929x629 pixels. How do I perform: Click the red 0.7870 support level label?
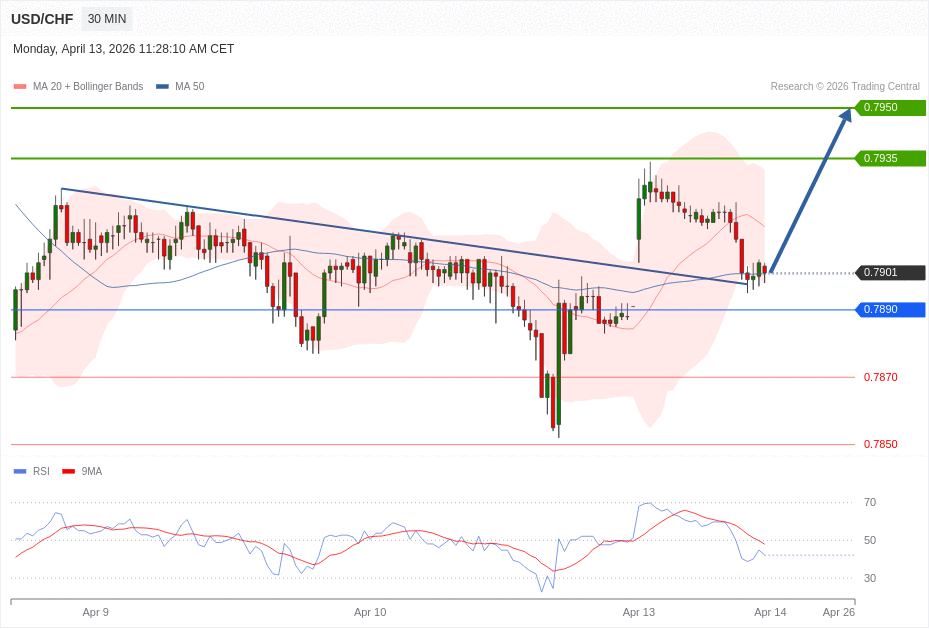click(x=880, y=377)
